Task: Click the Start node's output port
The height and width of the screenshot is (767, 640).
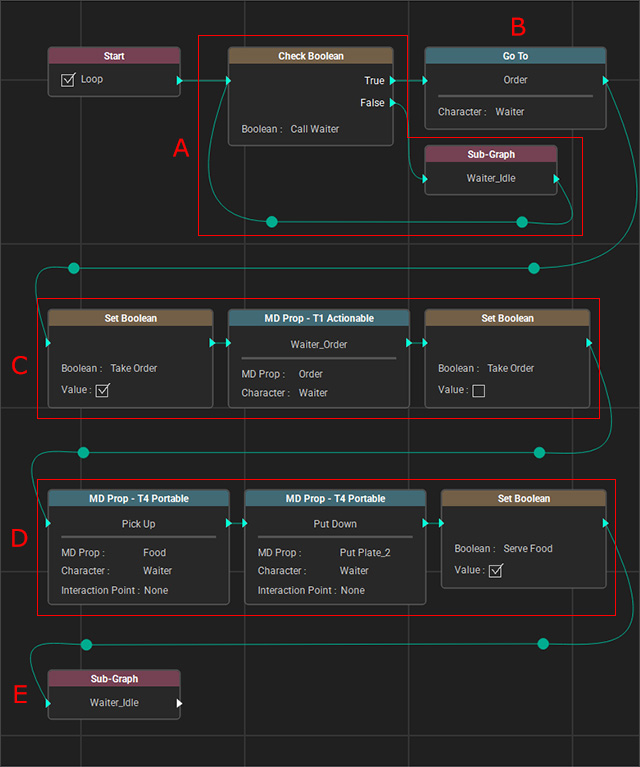Action: (x=180, y=80)
